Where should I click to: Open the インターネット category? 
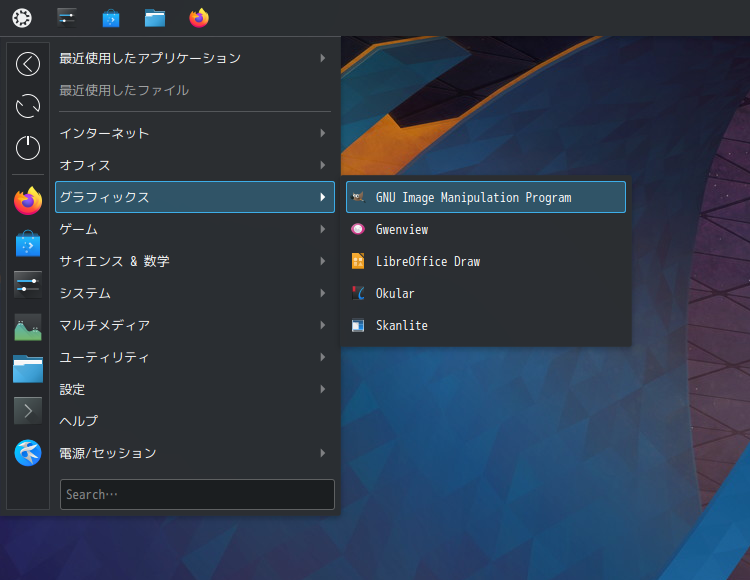click(x=195, y=133)
